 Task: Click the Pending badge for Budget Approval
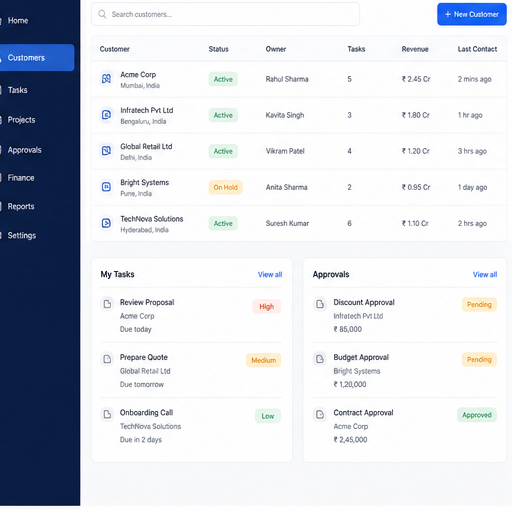click(x=479, y=360)
